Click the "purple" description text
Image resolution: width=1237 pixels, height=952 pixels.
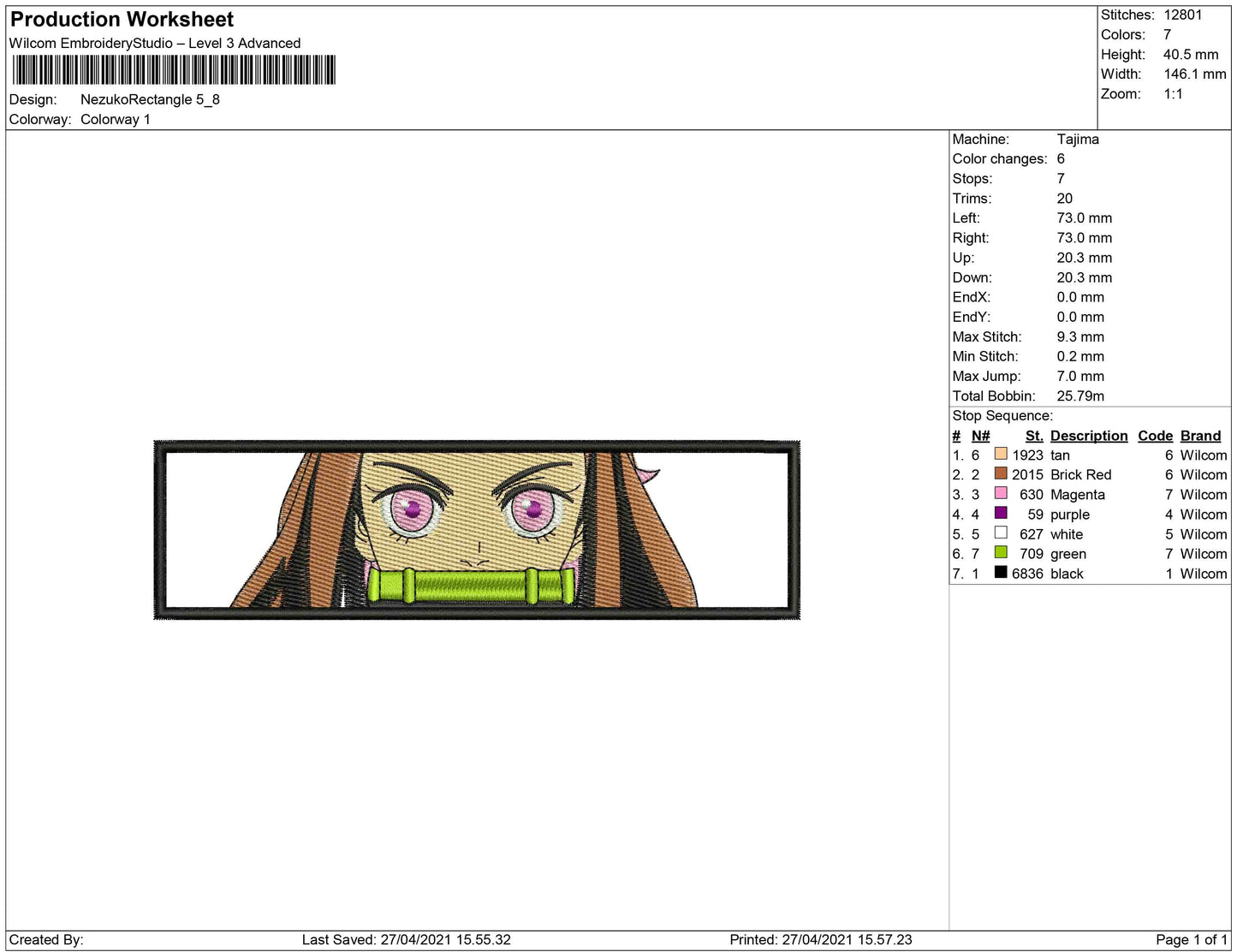(x=1070, y=515)
